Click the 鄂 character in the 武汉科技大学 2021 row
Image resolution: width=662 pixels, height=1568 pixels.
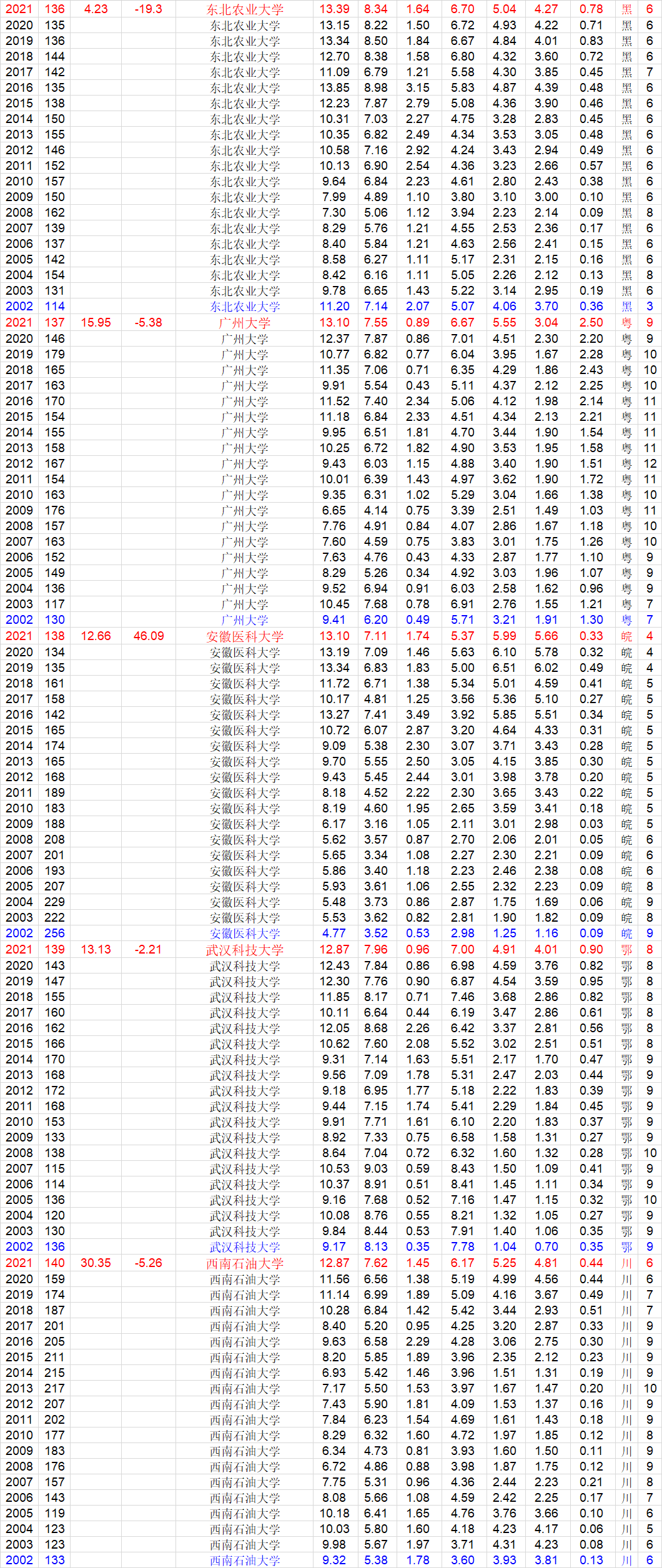click(627, 950)
